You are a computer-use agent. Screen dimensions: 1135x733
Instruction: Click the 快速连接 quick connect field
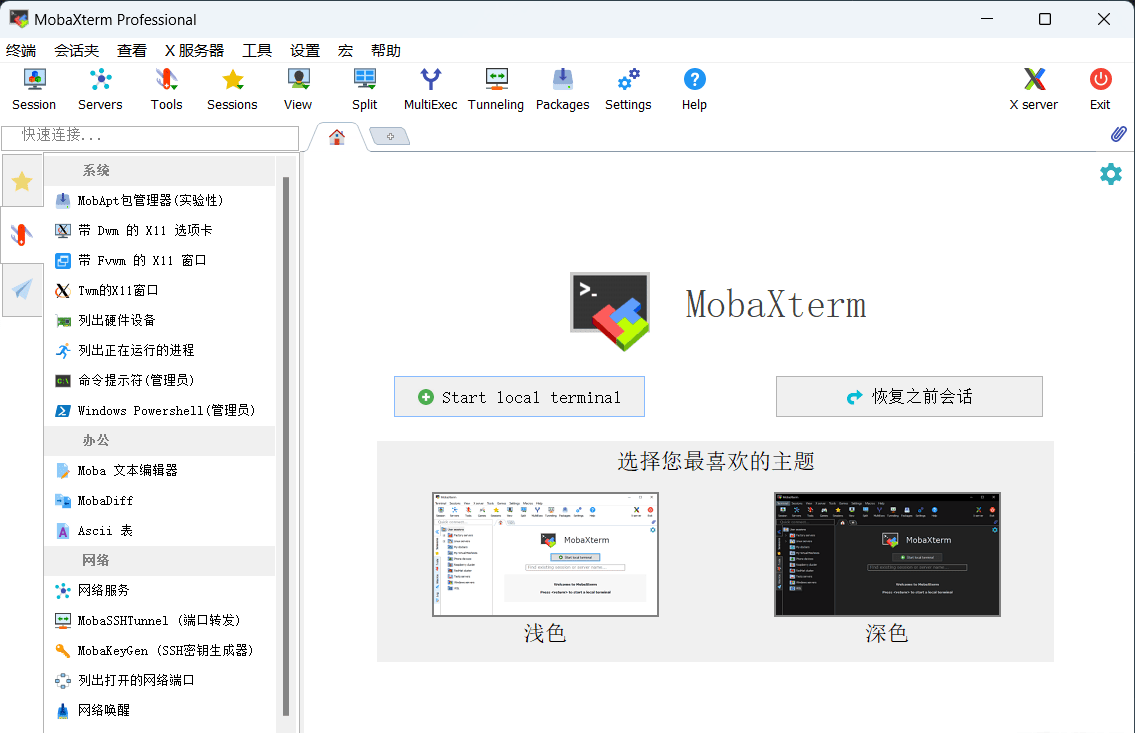click(x=150, y=137)
